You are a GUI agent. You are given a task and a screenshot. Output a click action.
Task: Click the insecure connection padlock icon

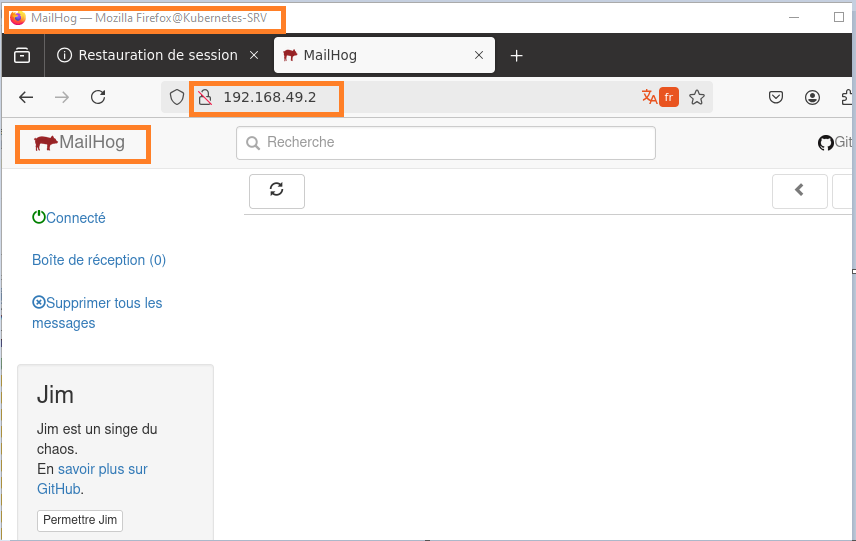[x=205, y=97]
